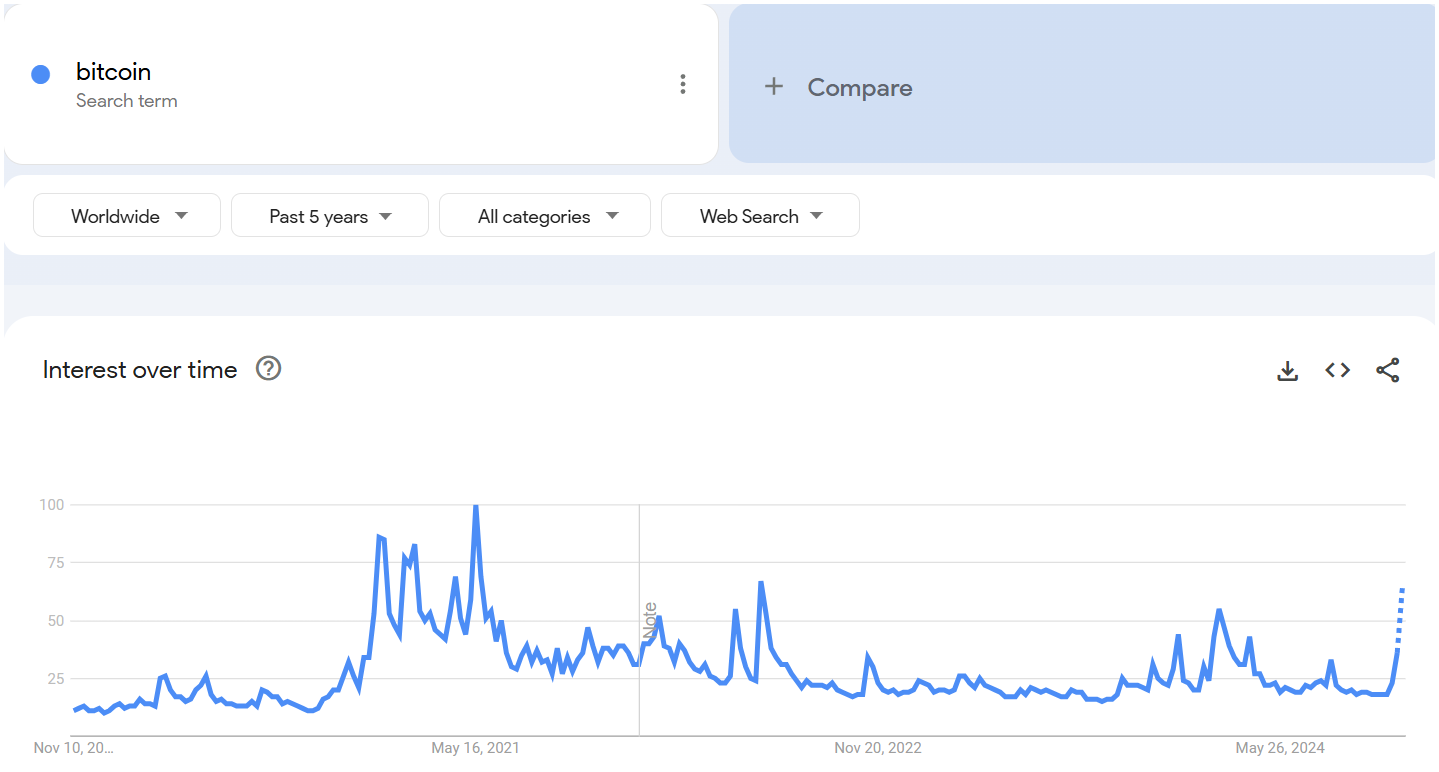Image resolution: width=1439 pixels, height=772 pixels.
Task: Open the All categories dropdown
Action: pyautogui.click(x=545, y=215)
